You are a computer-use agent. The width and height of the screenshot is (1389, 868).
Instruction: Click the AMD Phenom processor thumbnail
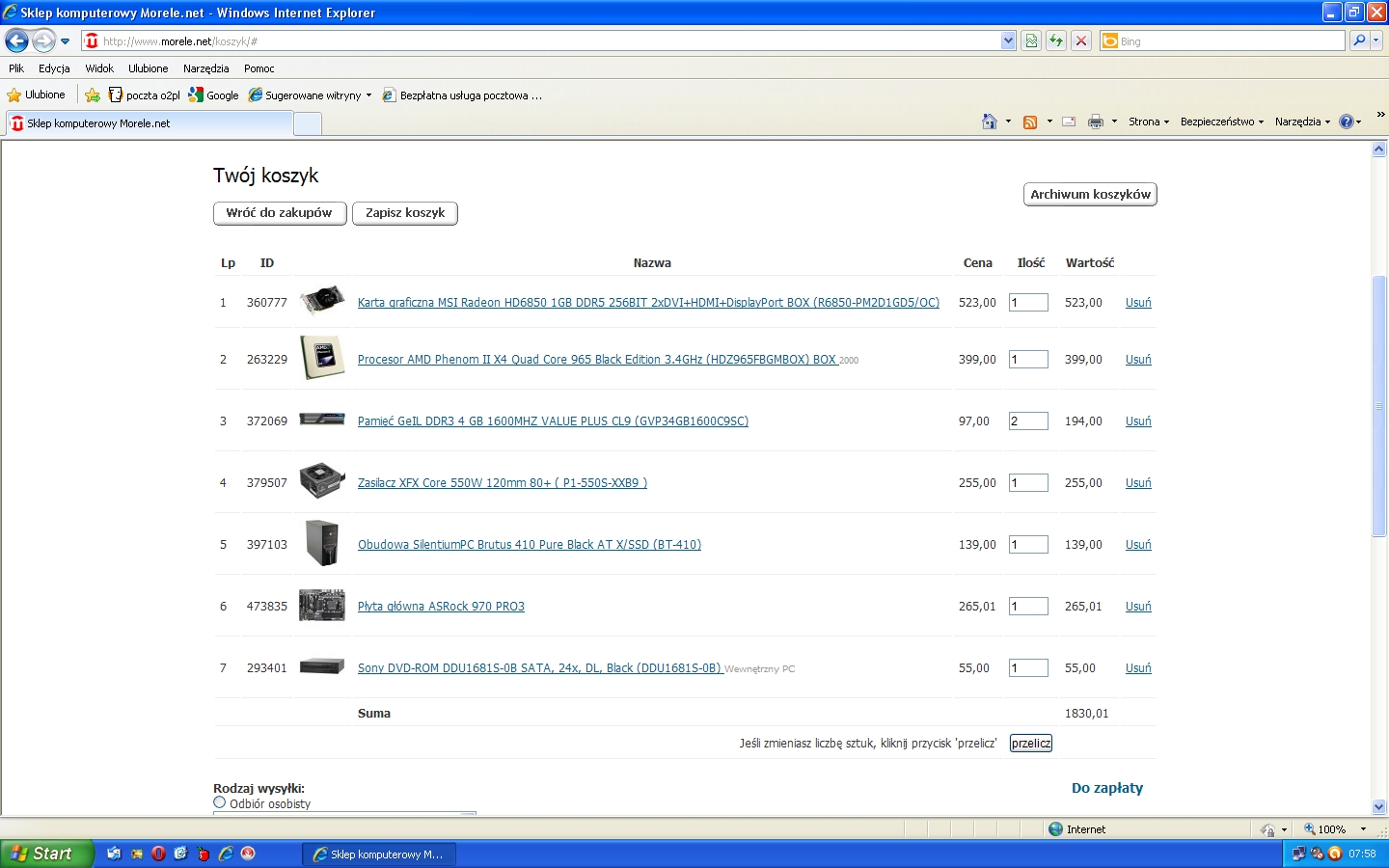coord(322,358)
